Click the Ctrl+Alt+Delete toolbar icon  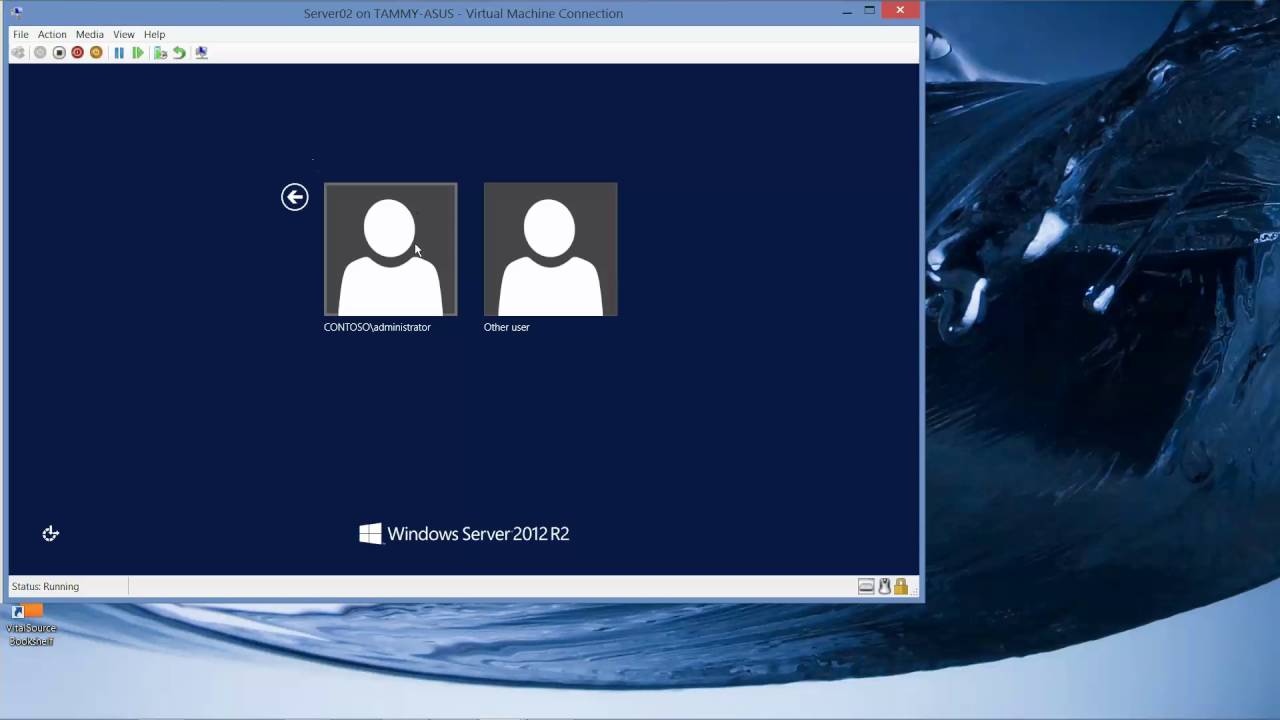(x=18, y=53)
